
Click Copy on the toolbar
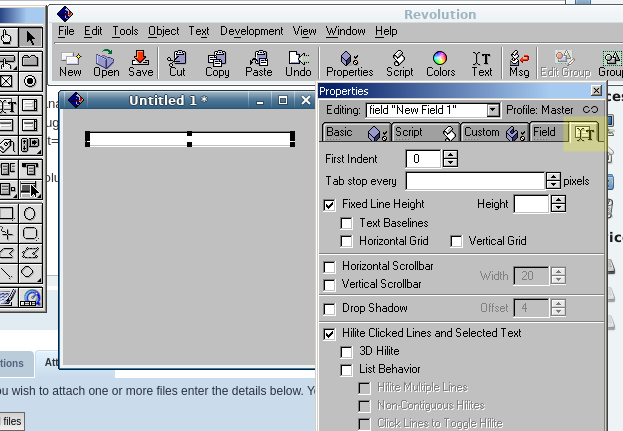pos(217,64)
